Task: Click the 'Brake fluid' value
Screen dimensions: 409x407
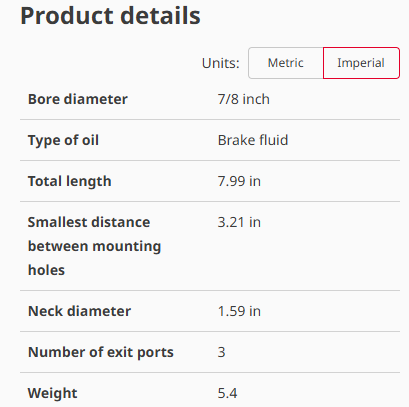Action: pos(253,140)
